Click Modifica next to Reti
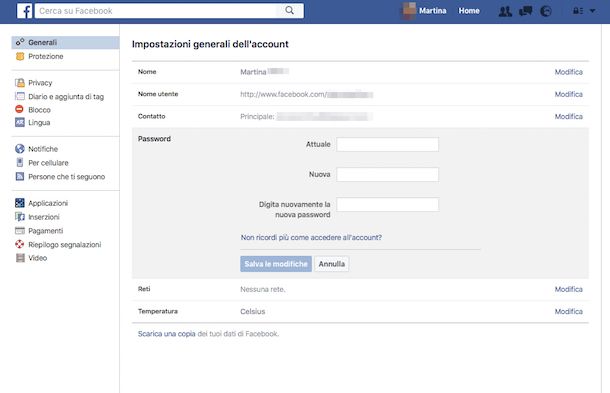This screenshot has width=610, height=393. (x=568, y=289)
